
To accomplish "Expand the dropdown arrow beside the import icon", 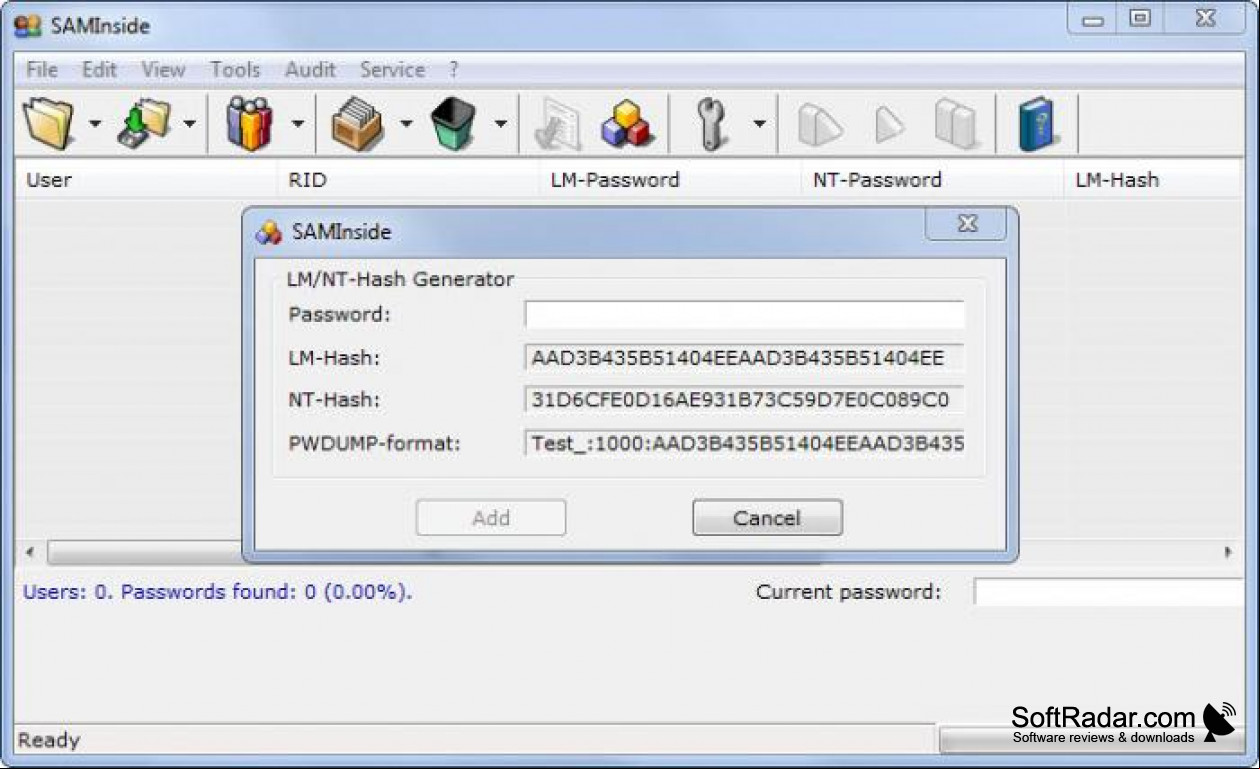I will point(189,125).
